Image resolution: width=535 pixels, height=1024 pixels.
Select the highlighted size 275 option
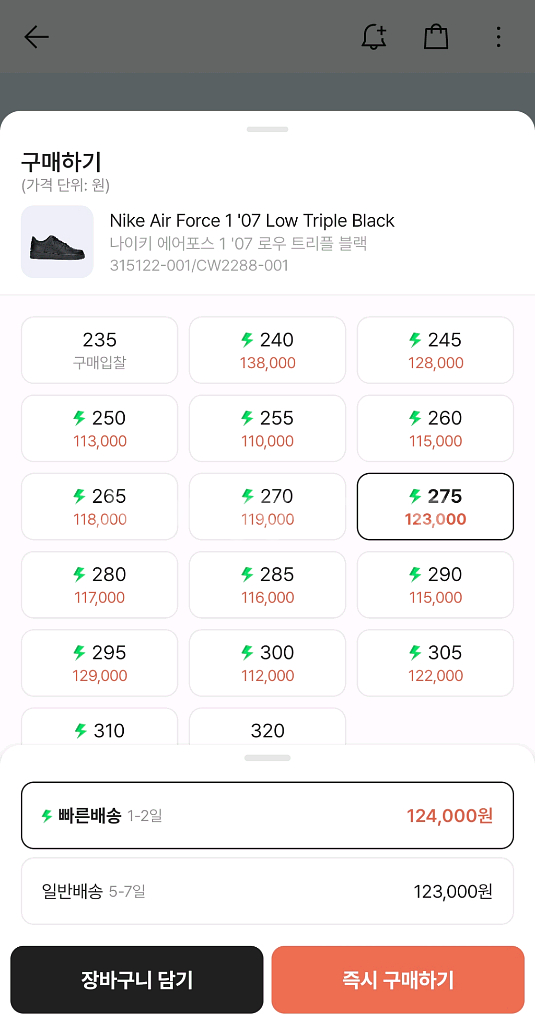click(x=435, y=507)
